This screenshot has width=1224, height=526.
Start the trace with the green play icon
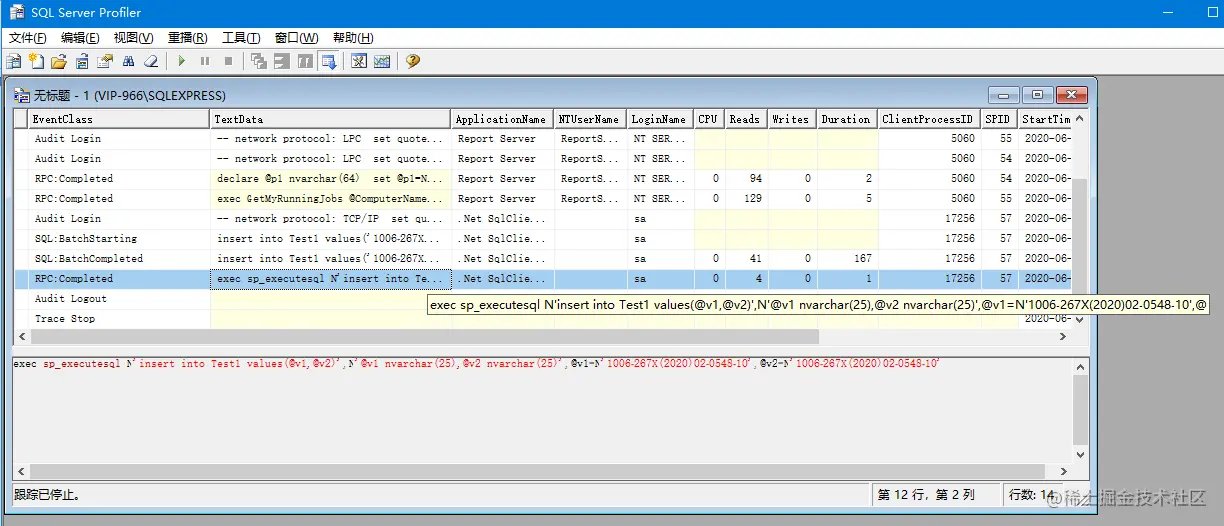pyautogui.click(x=181, y=61)
